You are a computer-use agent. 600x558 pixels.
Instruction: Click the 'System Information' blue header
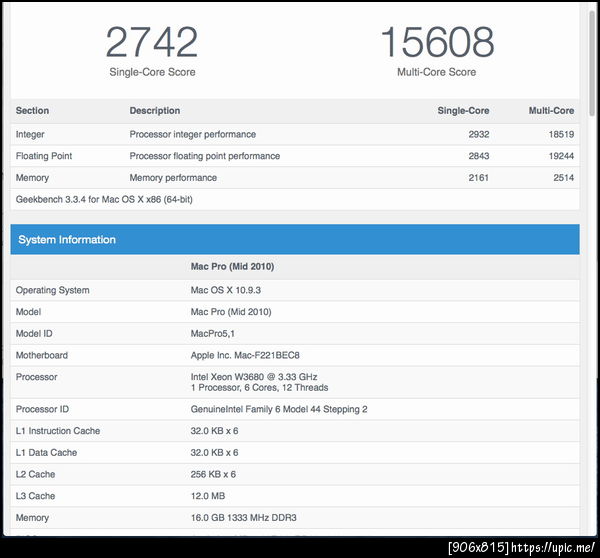click(x=295, y=239)
